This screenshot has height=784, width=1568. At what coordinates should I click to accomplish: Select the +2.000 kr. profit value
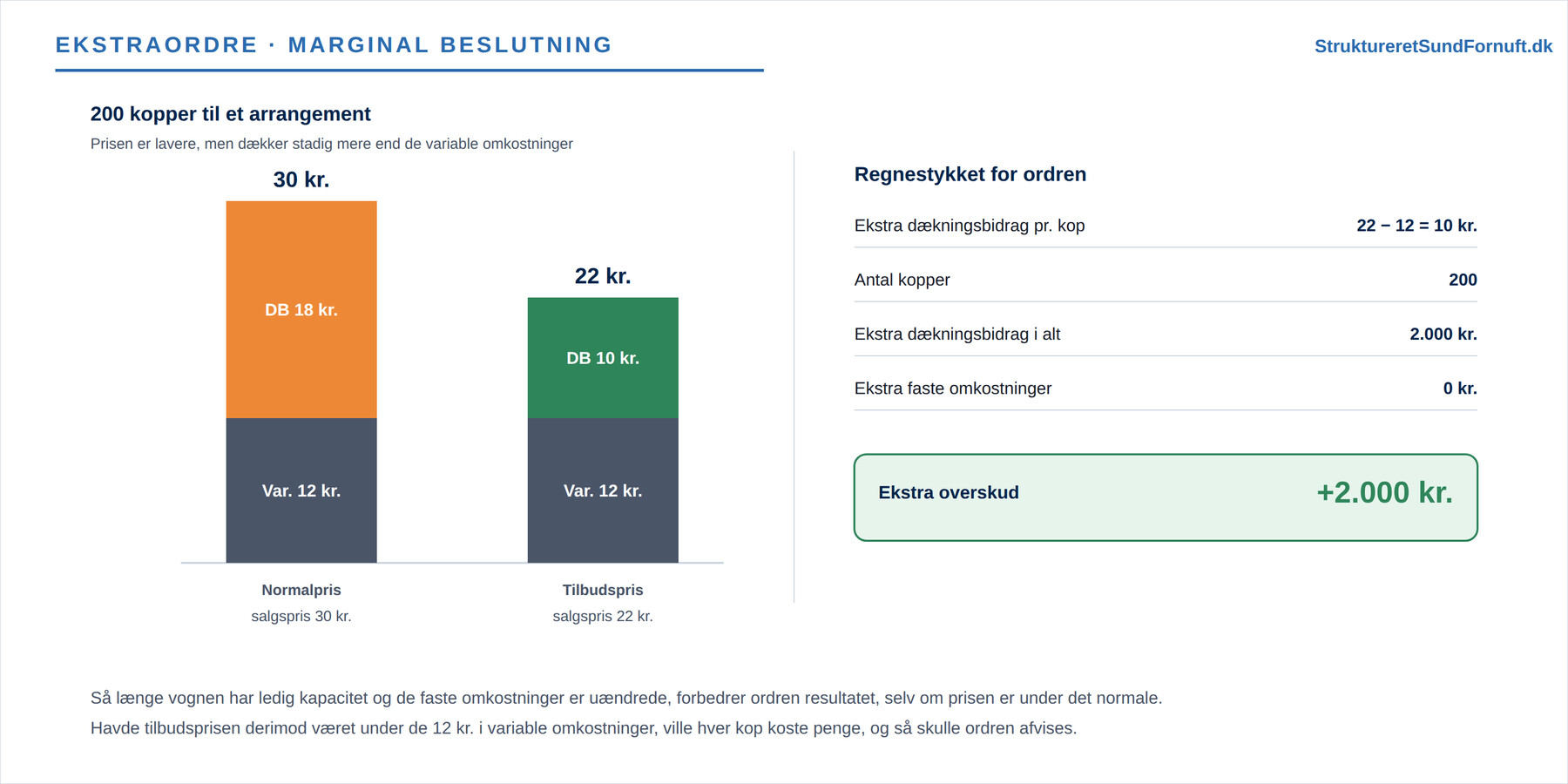pos(1384,492)
